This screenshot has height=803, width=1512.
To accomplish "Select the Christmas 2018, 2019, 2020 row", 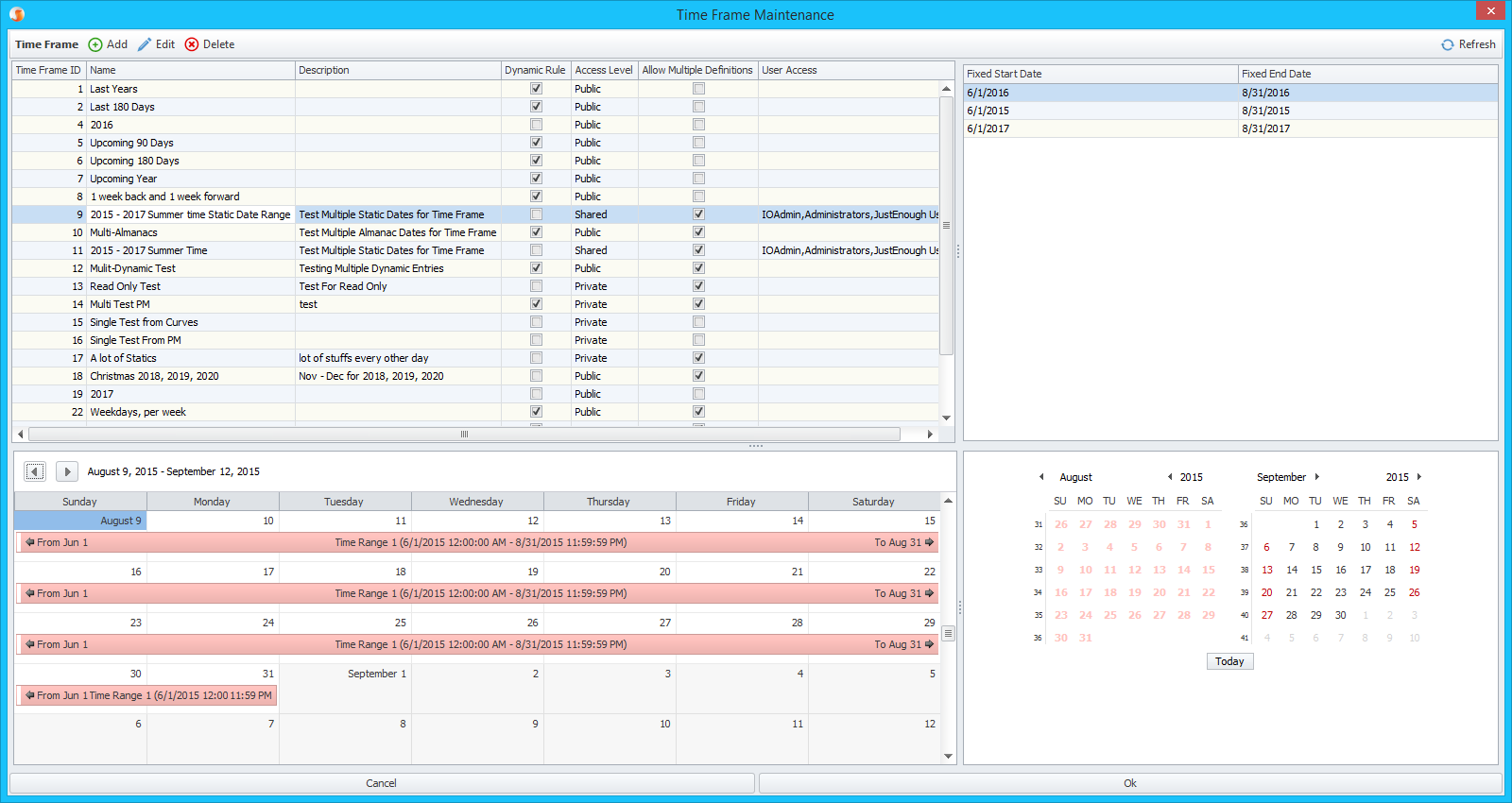I will pos(475,376).
